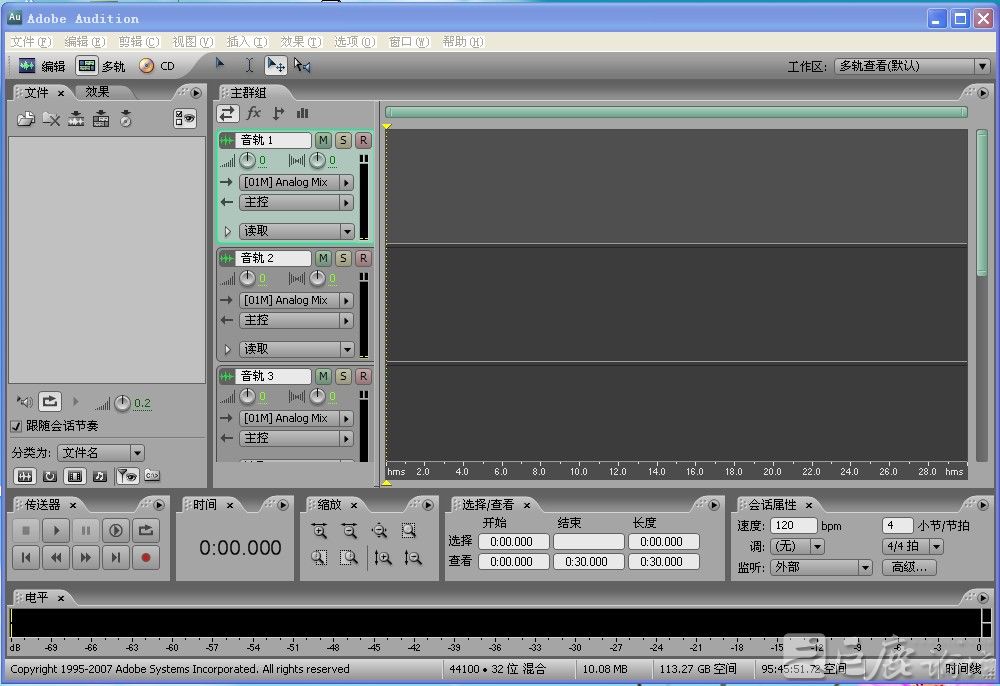Show track sends view
The width and height of the screenshot is (1000, 686).
coord(278,113)
